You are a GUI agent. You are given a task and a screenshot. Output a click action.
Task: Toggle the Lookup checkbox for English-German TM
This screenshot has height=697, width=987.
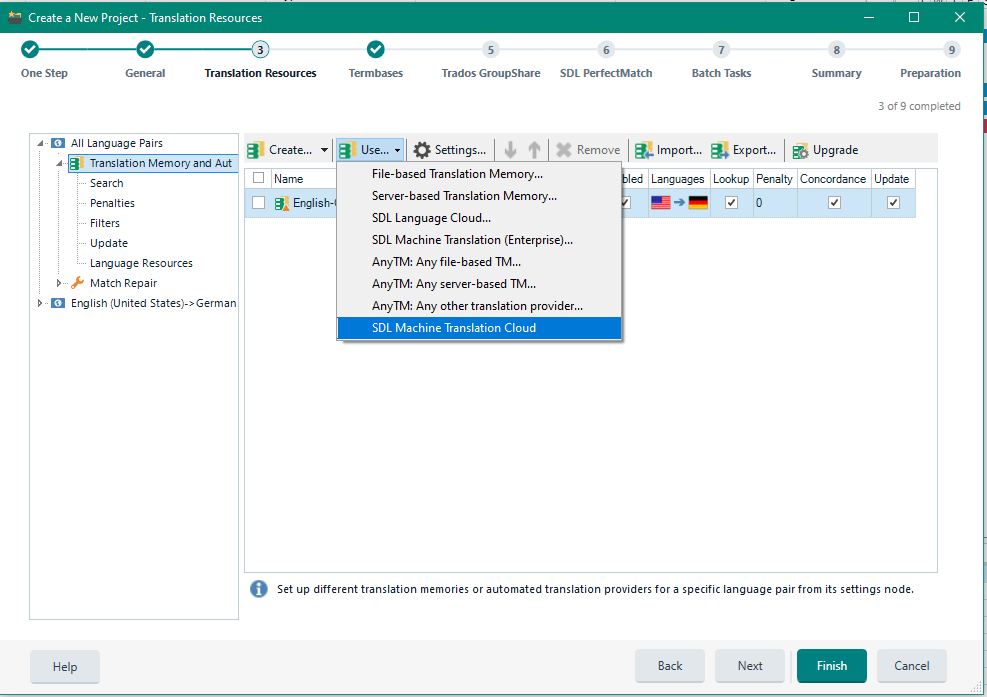tap(731, 203)
